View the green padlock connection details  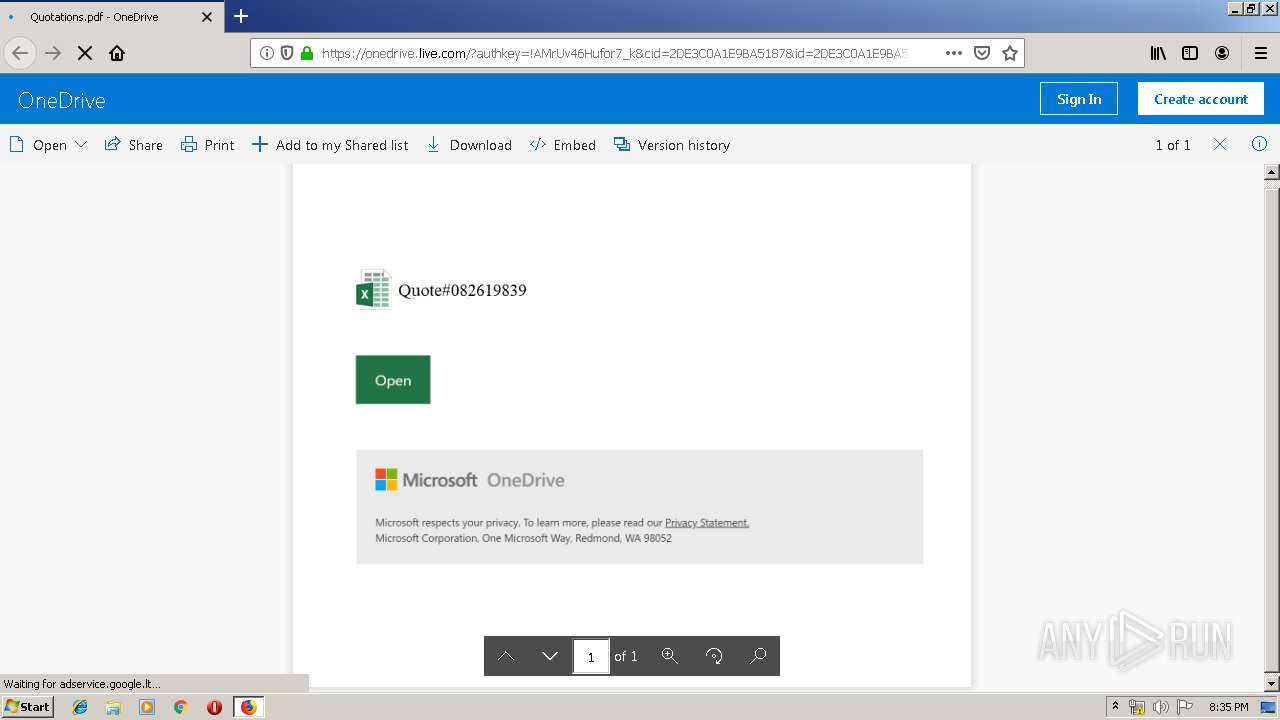pos(307,53)
